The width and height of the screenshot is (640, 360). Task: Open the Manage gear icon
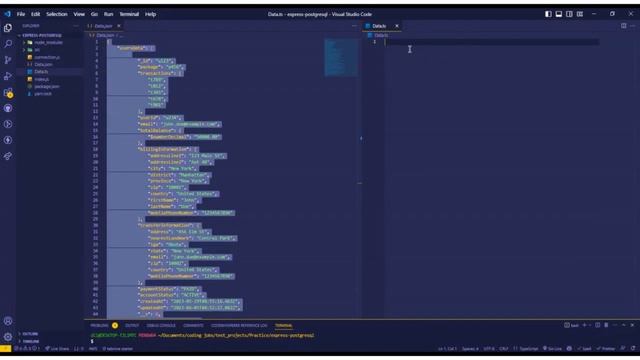[8, 337]
